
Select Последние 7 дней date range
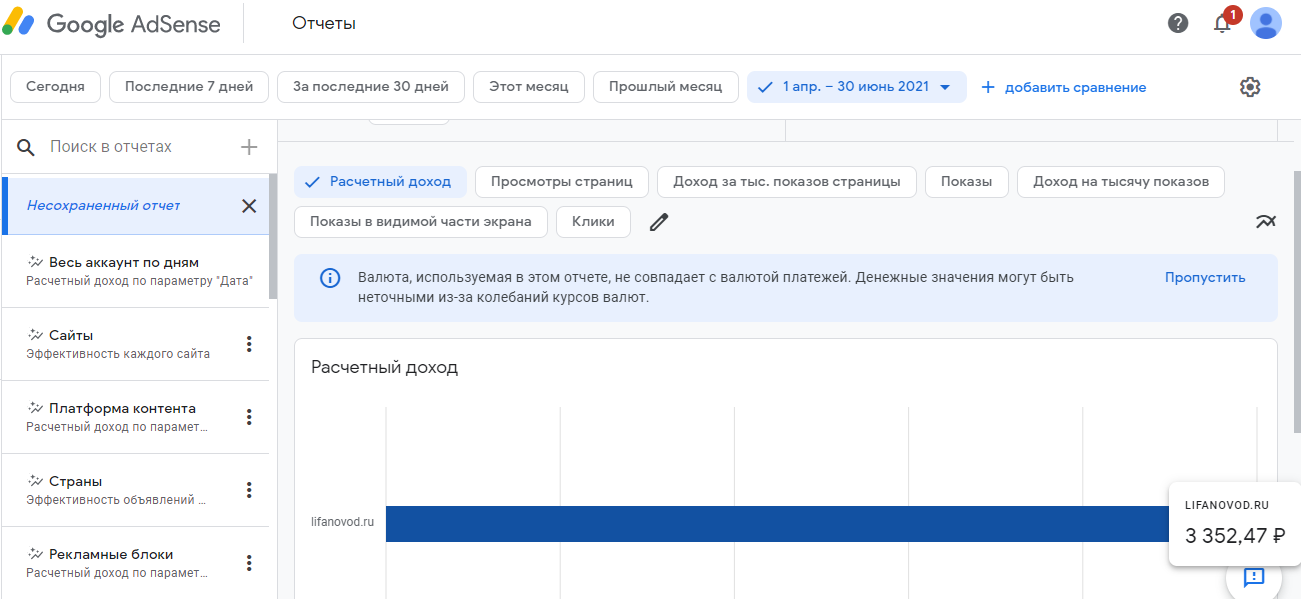[x=189, y=87]
